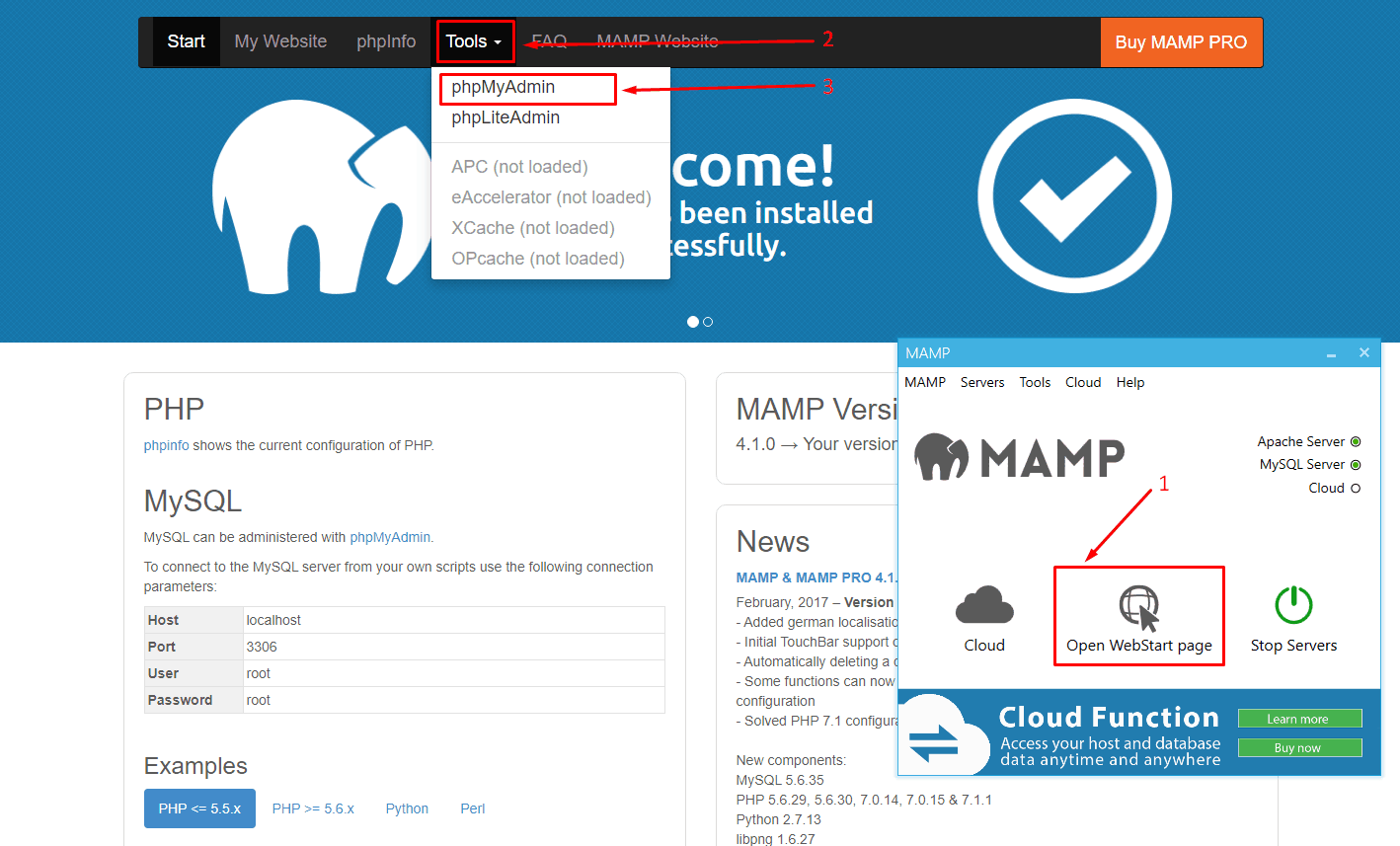The image size is (1400, 846).
Task: Click the green Learn more button
Action: 1298,719
